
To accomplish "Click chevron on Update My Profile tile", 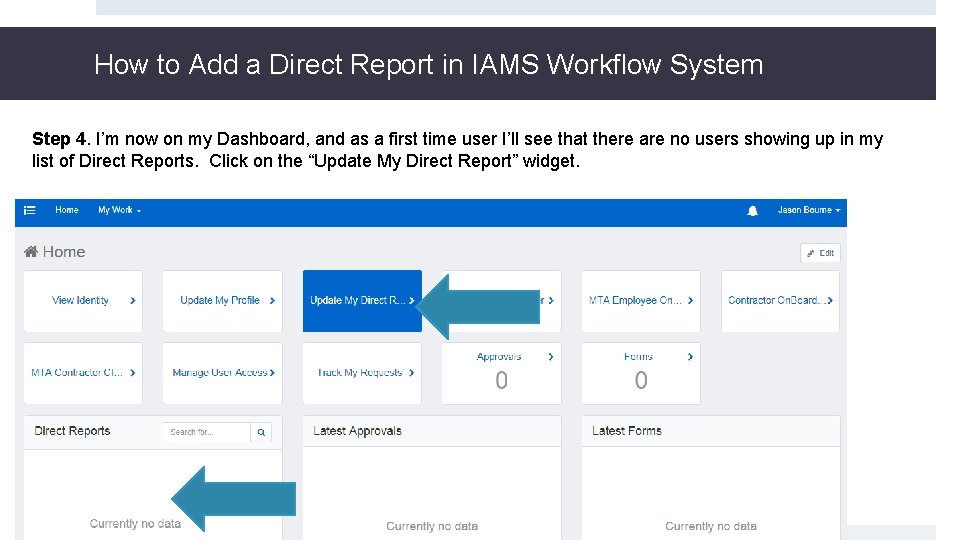I will click(272, 301).
